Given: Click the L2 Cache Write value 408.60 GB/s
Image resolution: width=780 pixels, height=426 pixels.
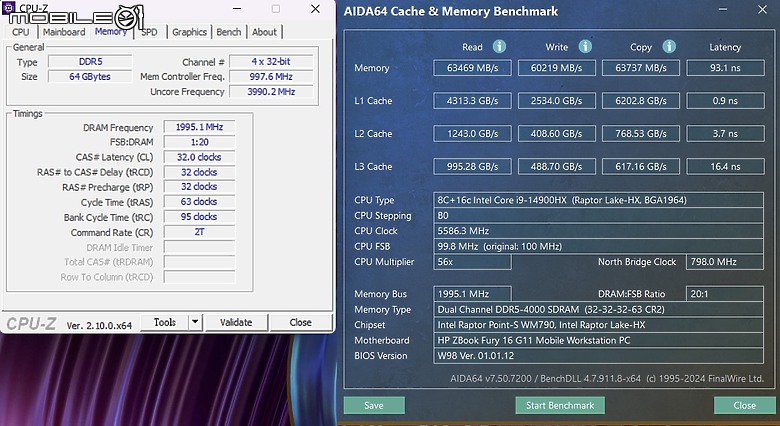Looking at the screenshot, I should coord(557,133).
